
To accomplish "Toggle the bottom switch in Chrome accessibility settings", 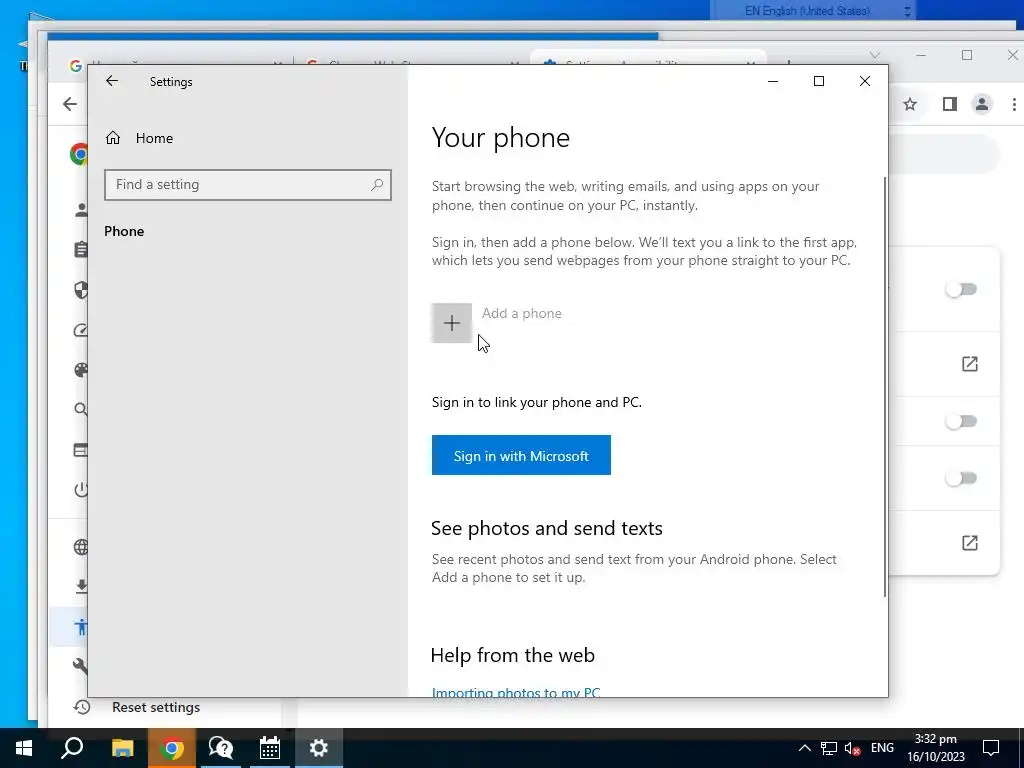I will [x=961, y=478].
